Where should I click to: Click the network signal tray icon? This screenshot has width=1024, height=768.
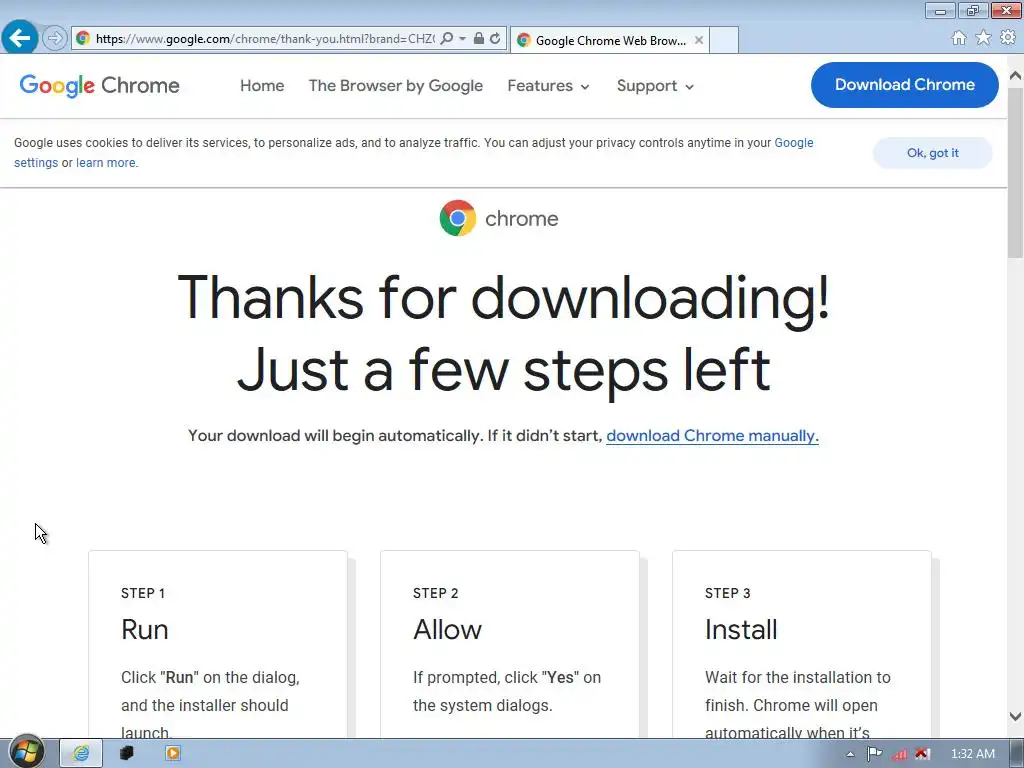pos(899,754)
